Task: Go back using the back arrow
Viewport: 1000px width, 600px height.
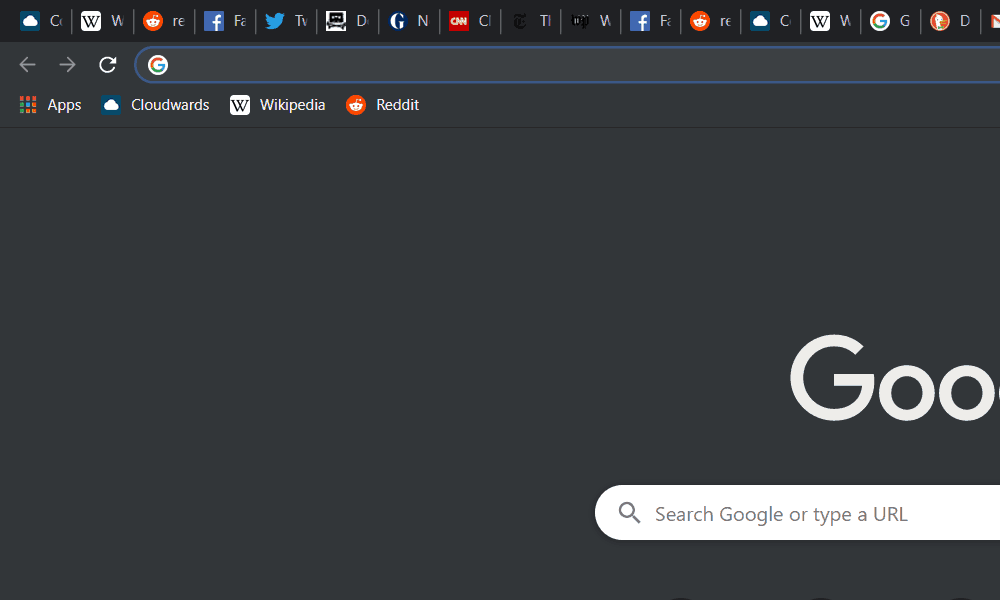Action: click(27, 64)
